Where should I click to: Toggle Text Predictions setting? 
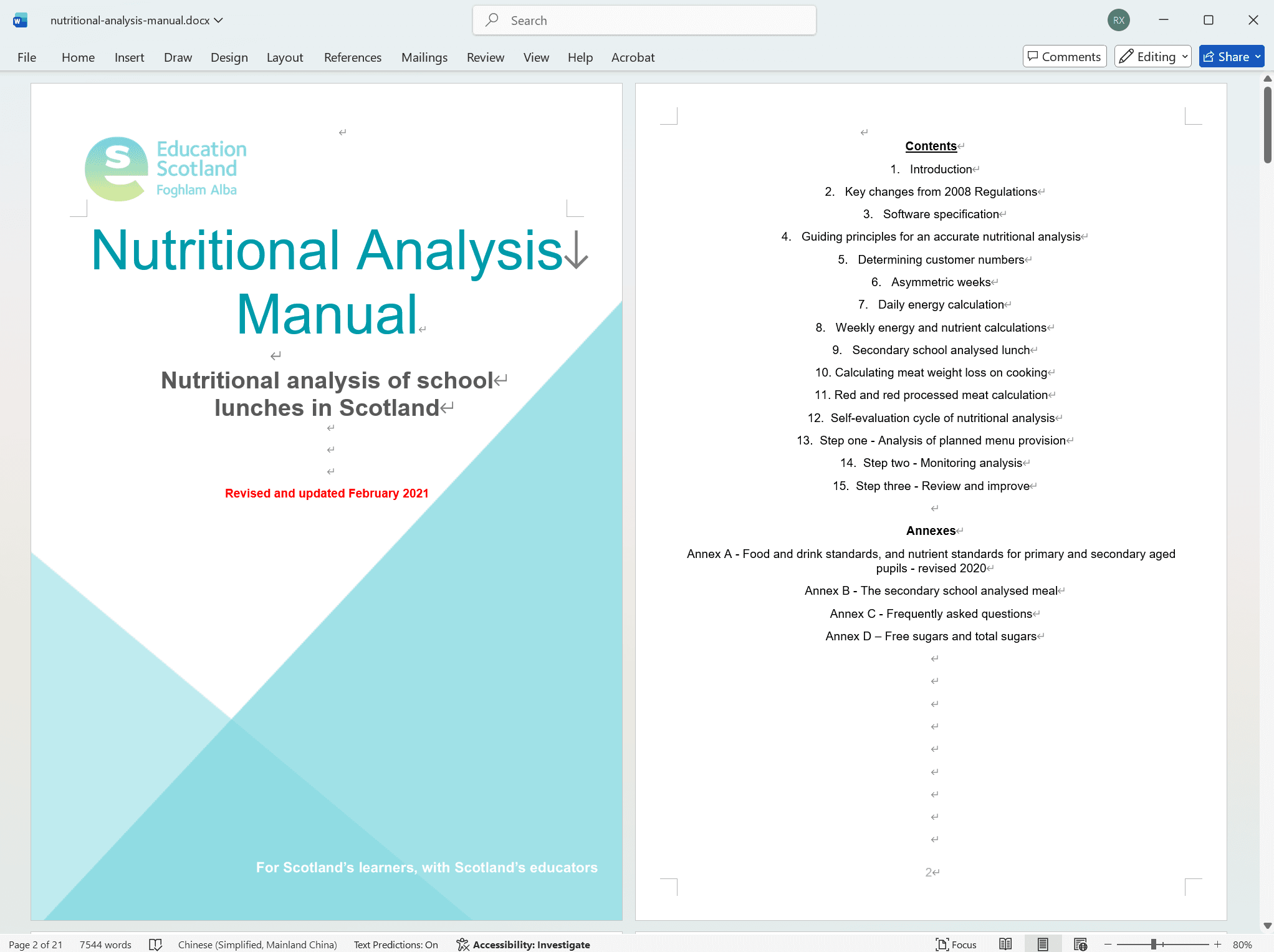[x=396, y=944]
